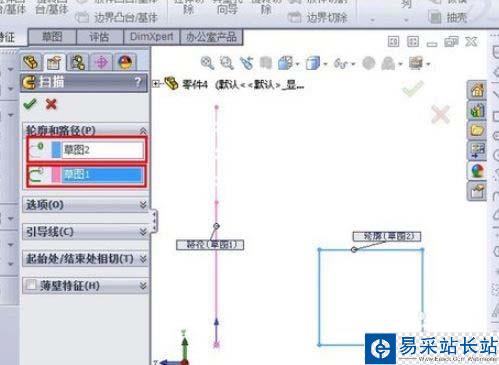Switch to the 评估 ribbon tab

[x=99, y=37]
